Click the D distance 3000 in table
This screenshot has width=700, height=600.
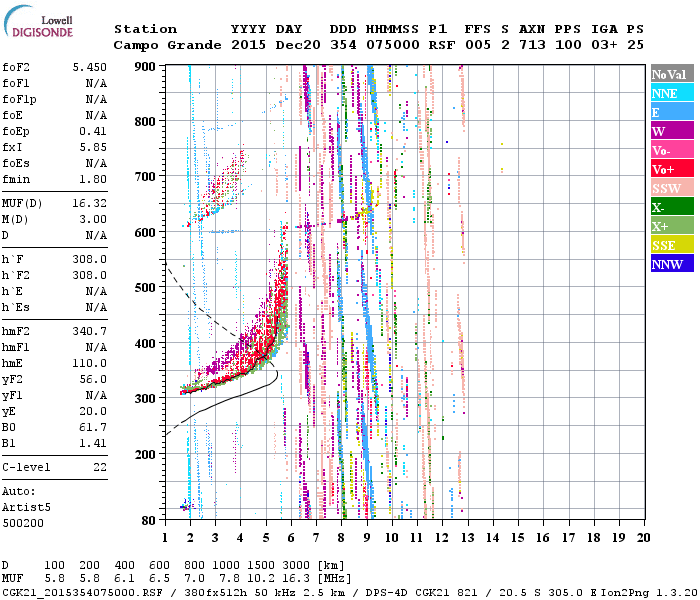(296, 566)
